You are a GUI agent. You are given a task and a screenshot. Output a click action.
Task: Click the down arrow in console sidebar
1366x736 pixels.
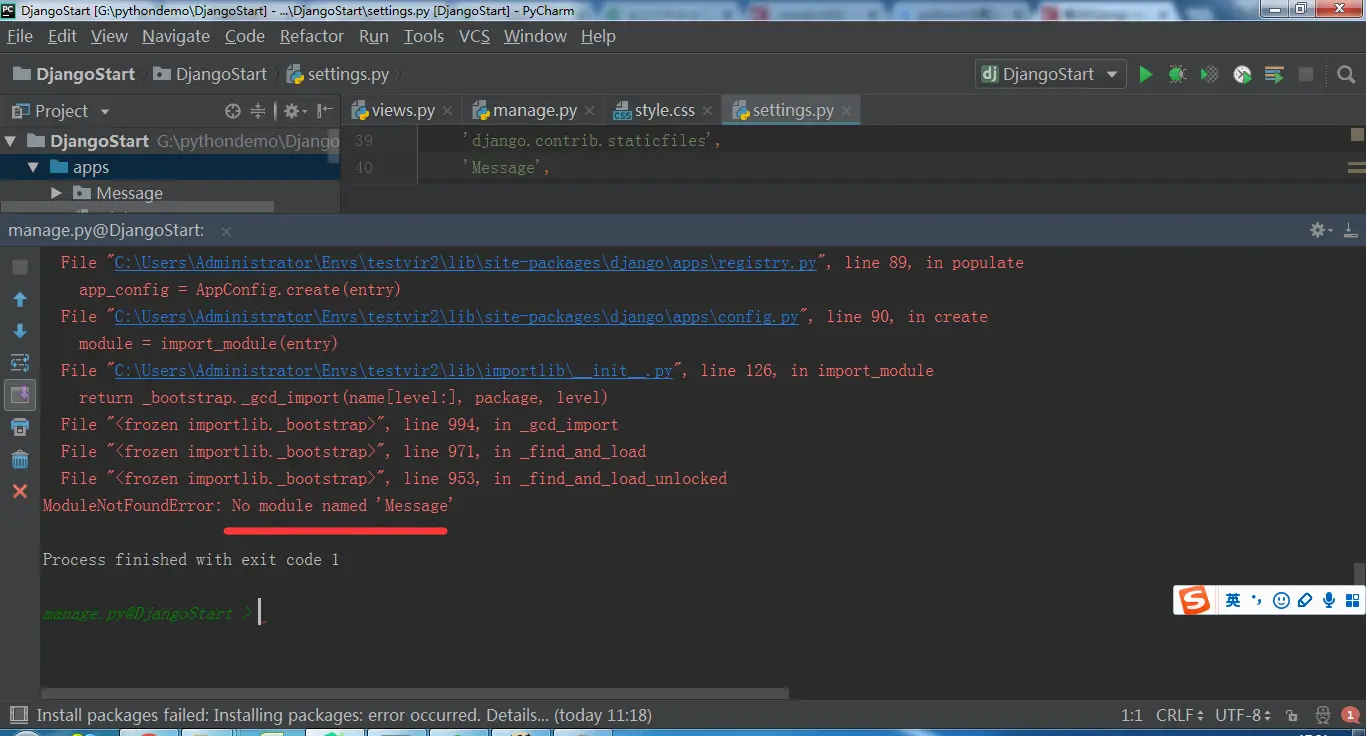click(20, 331)
